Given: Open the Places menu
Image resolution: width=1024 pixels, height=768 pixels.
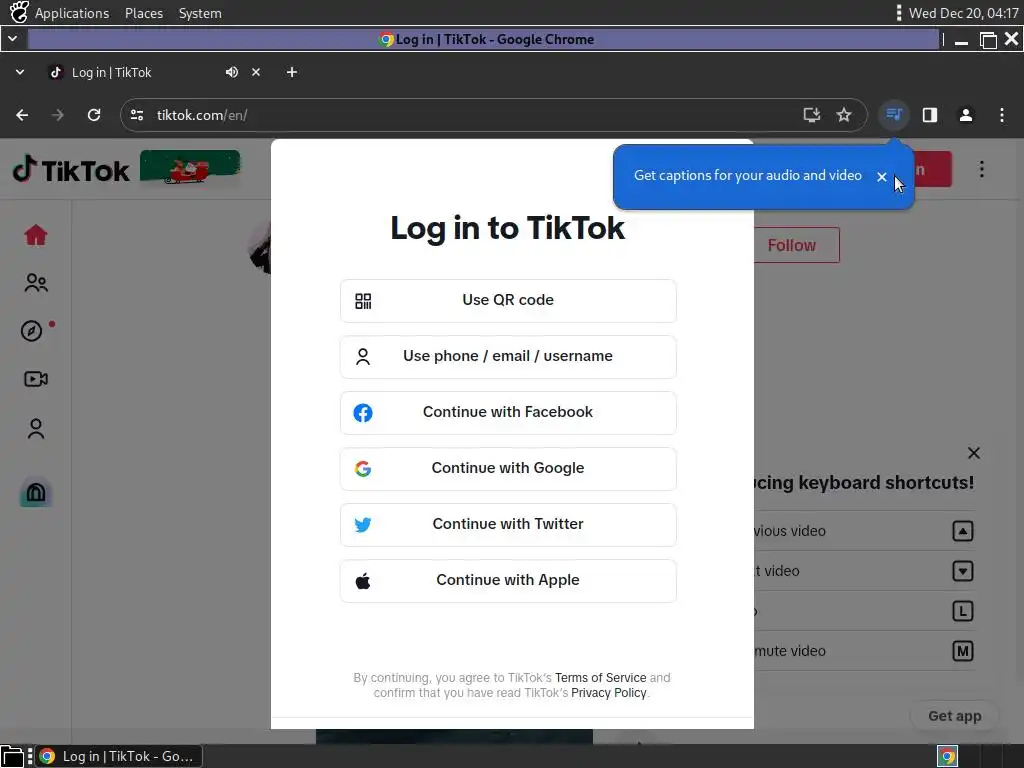Looking at the screenshot, I should coord(144,13).
